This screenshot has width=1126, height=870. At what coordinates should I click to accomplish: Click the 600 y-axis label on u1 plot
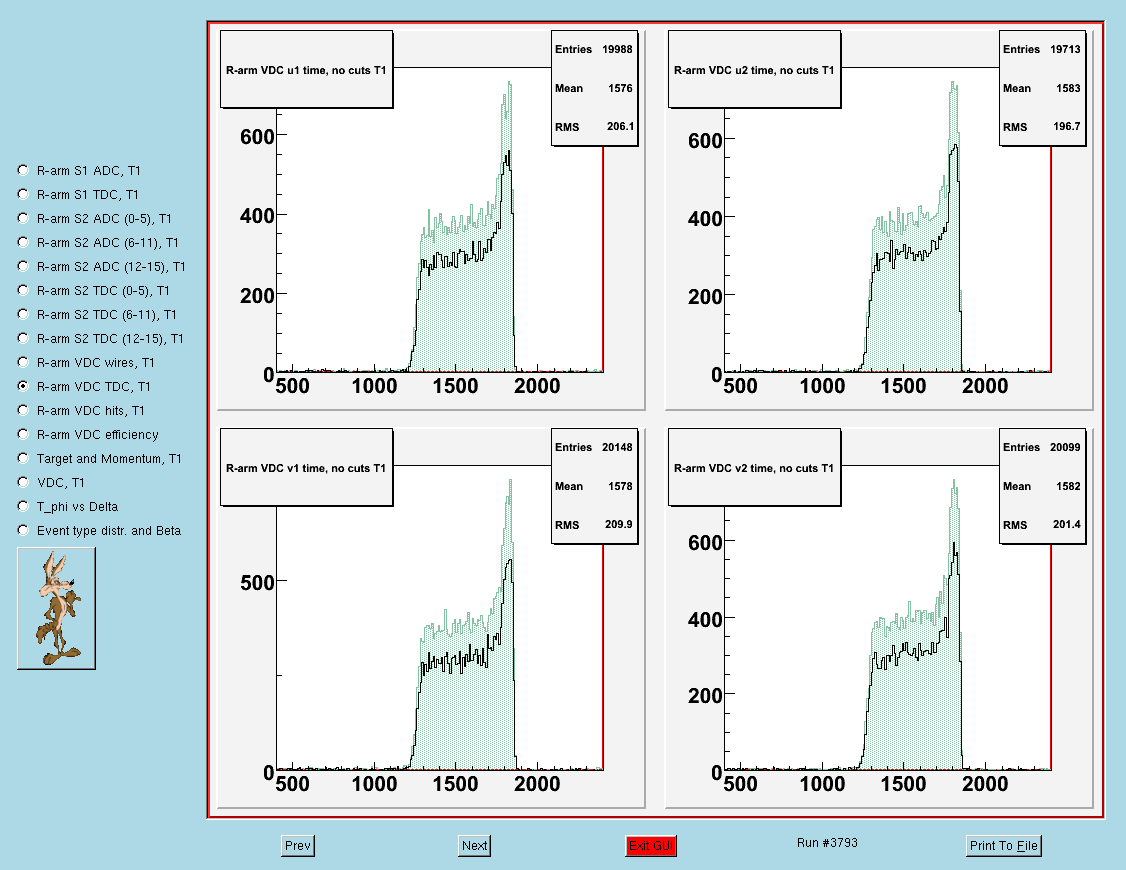click(x=257, y=136)
